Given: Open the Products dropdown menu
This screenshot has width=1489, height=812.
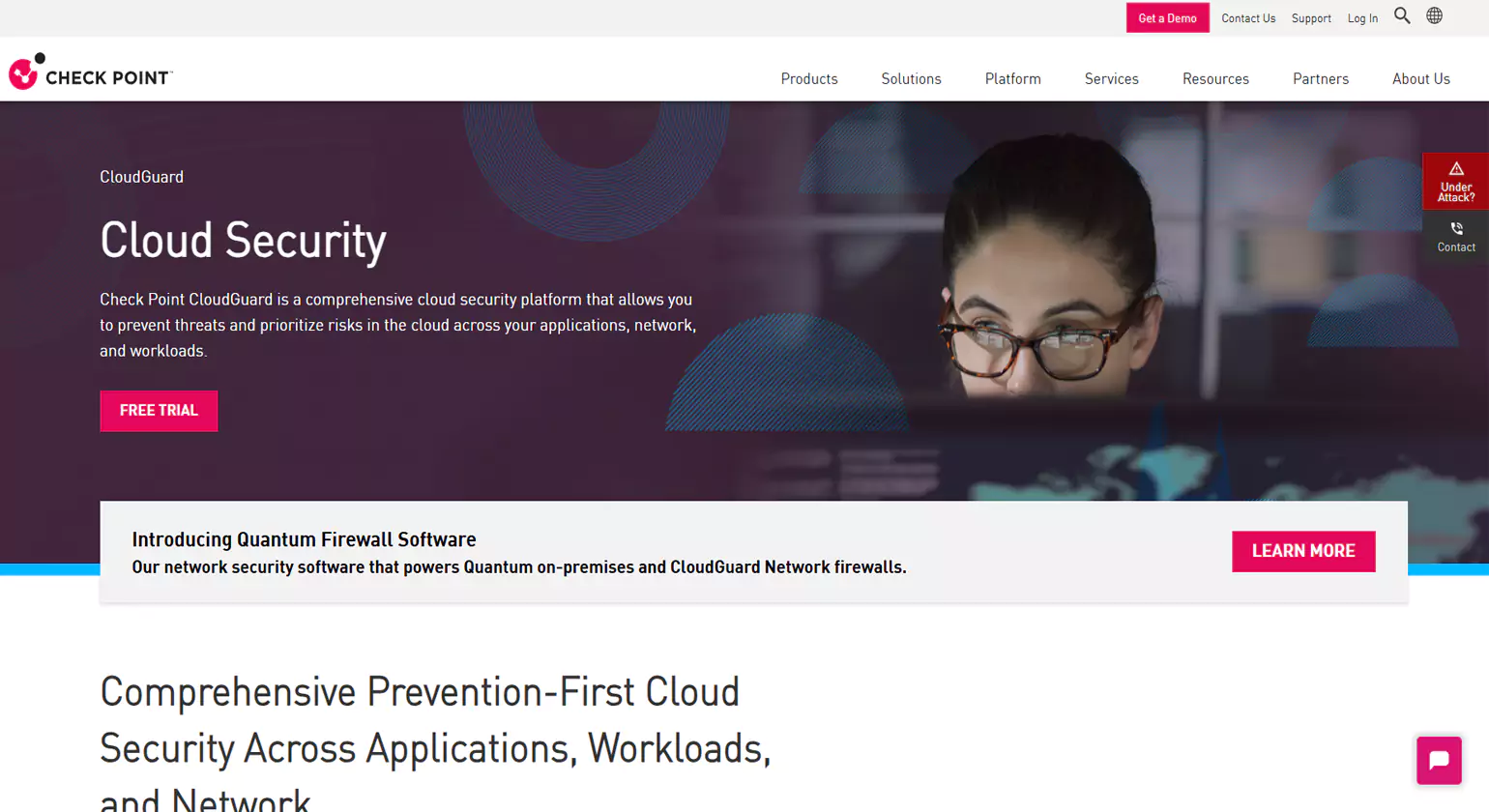Looking at the screenshot, I should (x=808, y=78).
